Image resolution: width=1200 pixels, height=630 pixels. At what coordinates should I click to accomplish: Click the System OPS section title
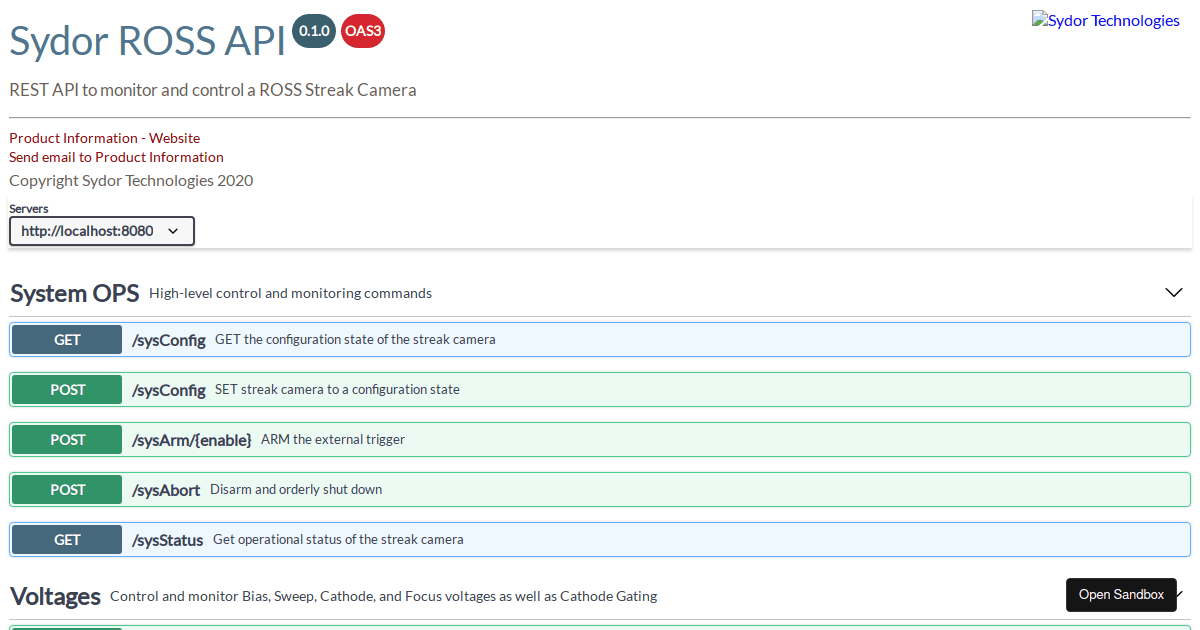[x=74, y=293]
